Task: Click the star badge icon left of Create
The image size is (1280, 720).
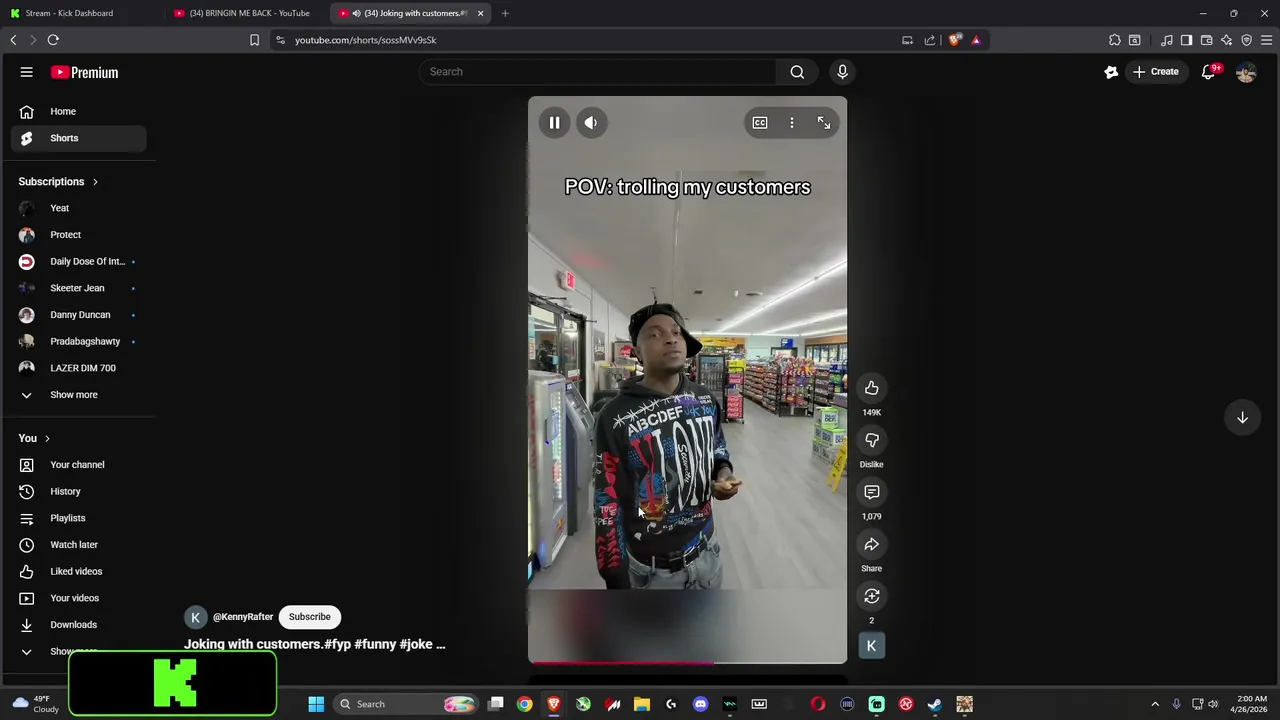Action: pyautogui.click(x=1111, y=72)
